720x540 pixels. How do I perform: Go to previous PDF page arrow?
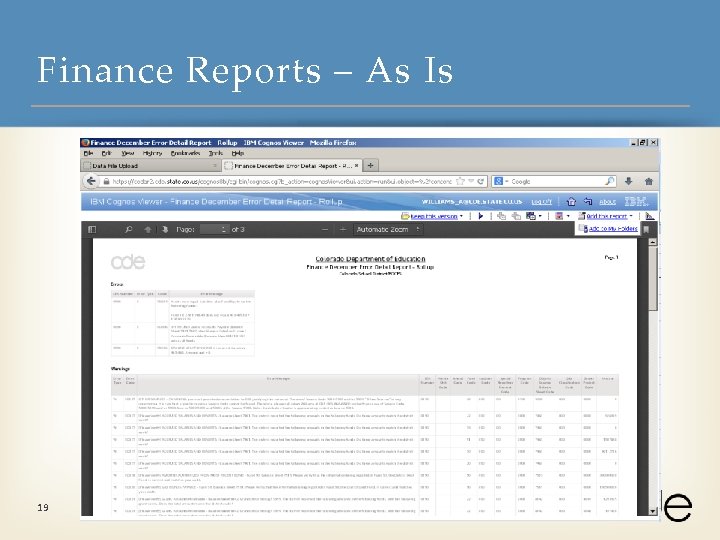pos(147,229)
